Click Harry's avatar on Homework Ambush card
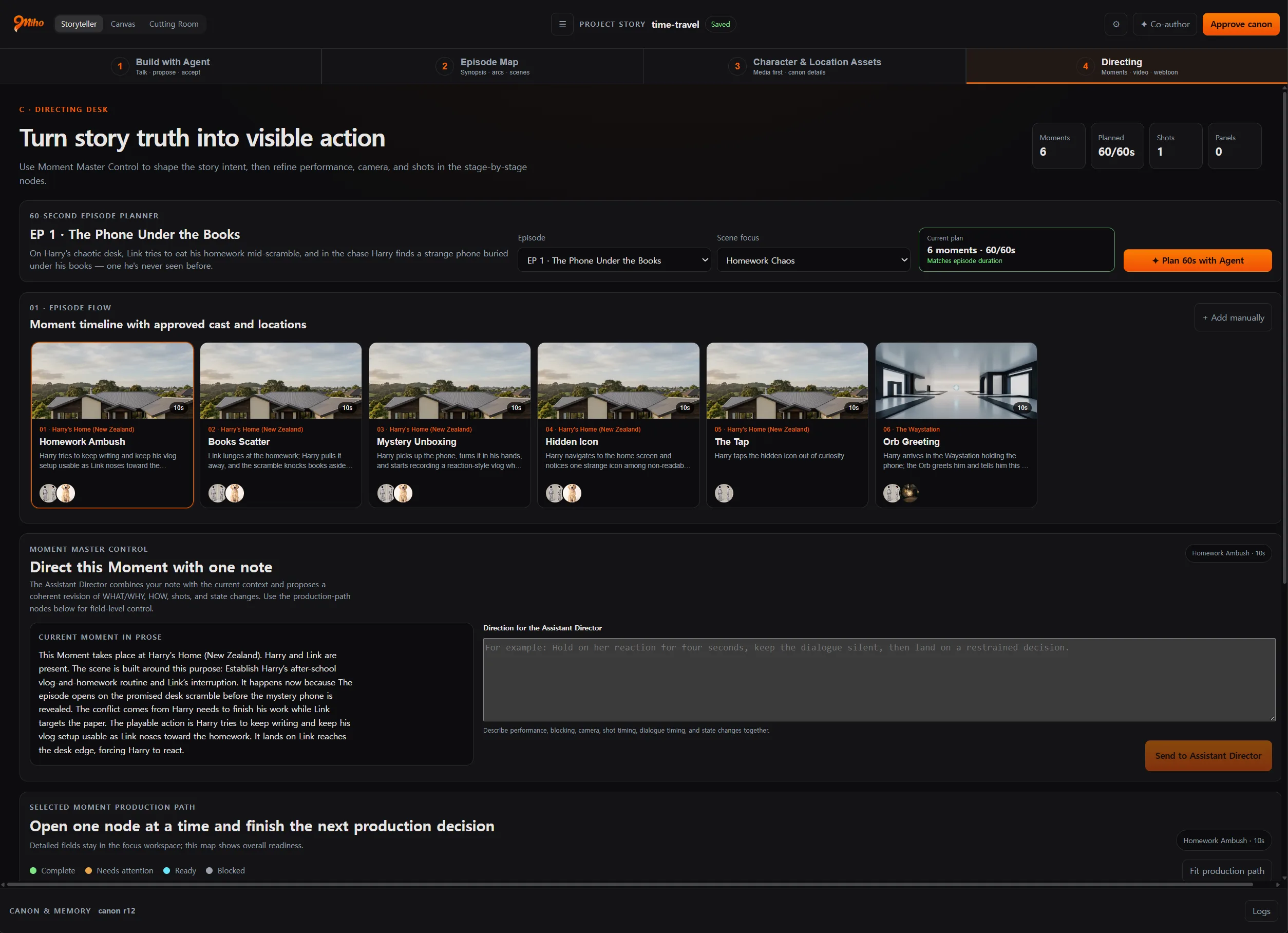Image resolution: width=1288 pixels, height=933 pixels. 48,493
